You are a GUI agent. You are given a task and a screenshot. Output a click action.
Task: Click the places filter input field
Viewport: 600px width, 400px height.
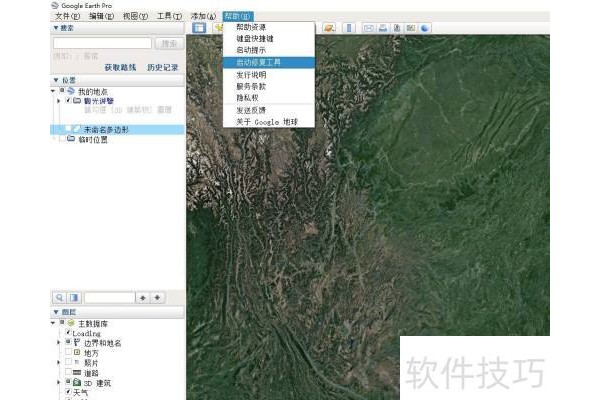[109, 297]
